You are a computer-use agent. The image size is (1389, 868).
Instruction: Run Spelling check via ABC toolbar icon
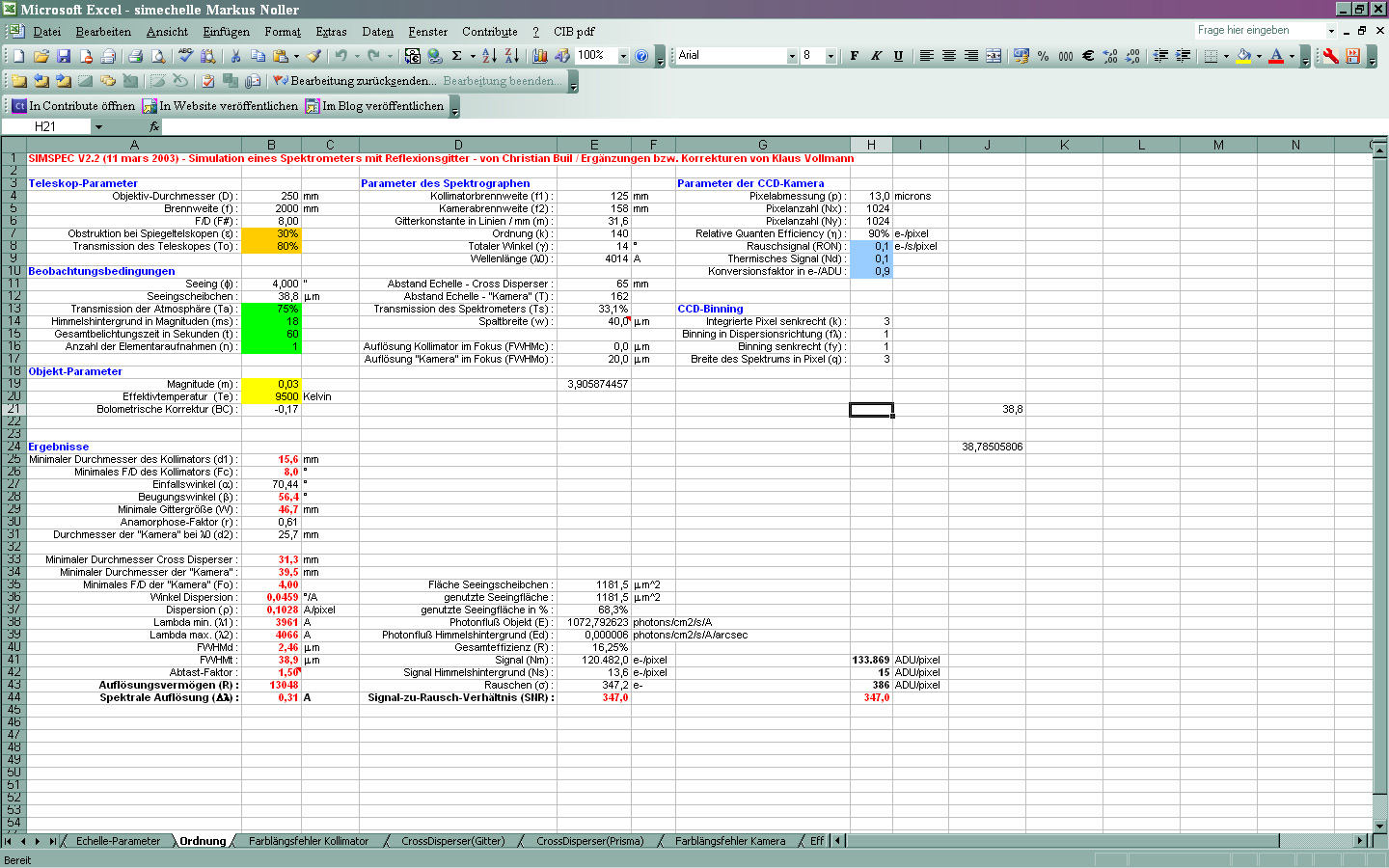184,56
